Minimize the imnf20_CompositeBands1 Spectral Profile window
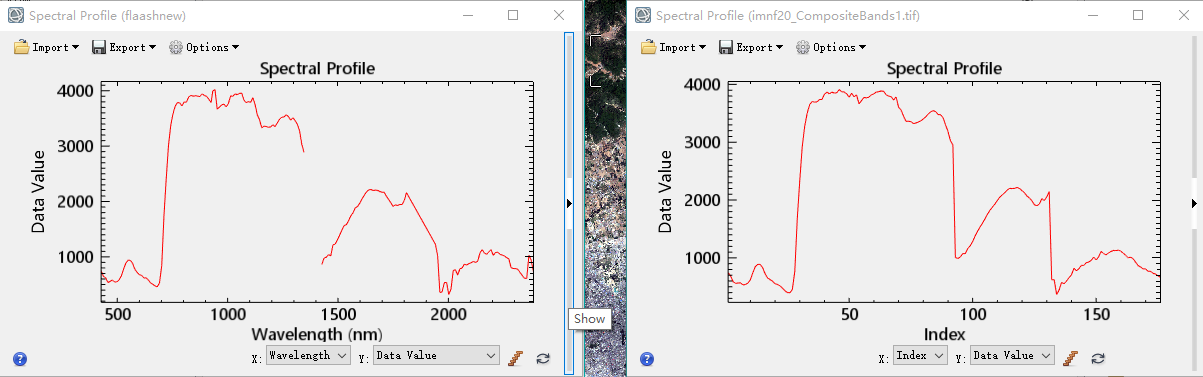1203x377 pixels. click(1092, 16)
